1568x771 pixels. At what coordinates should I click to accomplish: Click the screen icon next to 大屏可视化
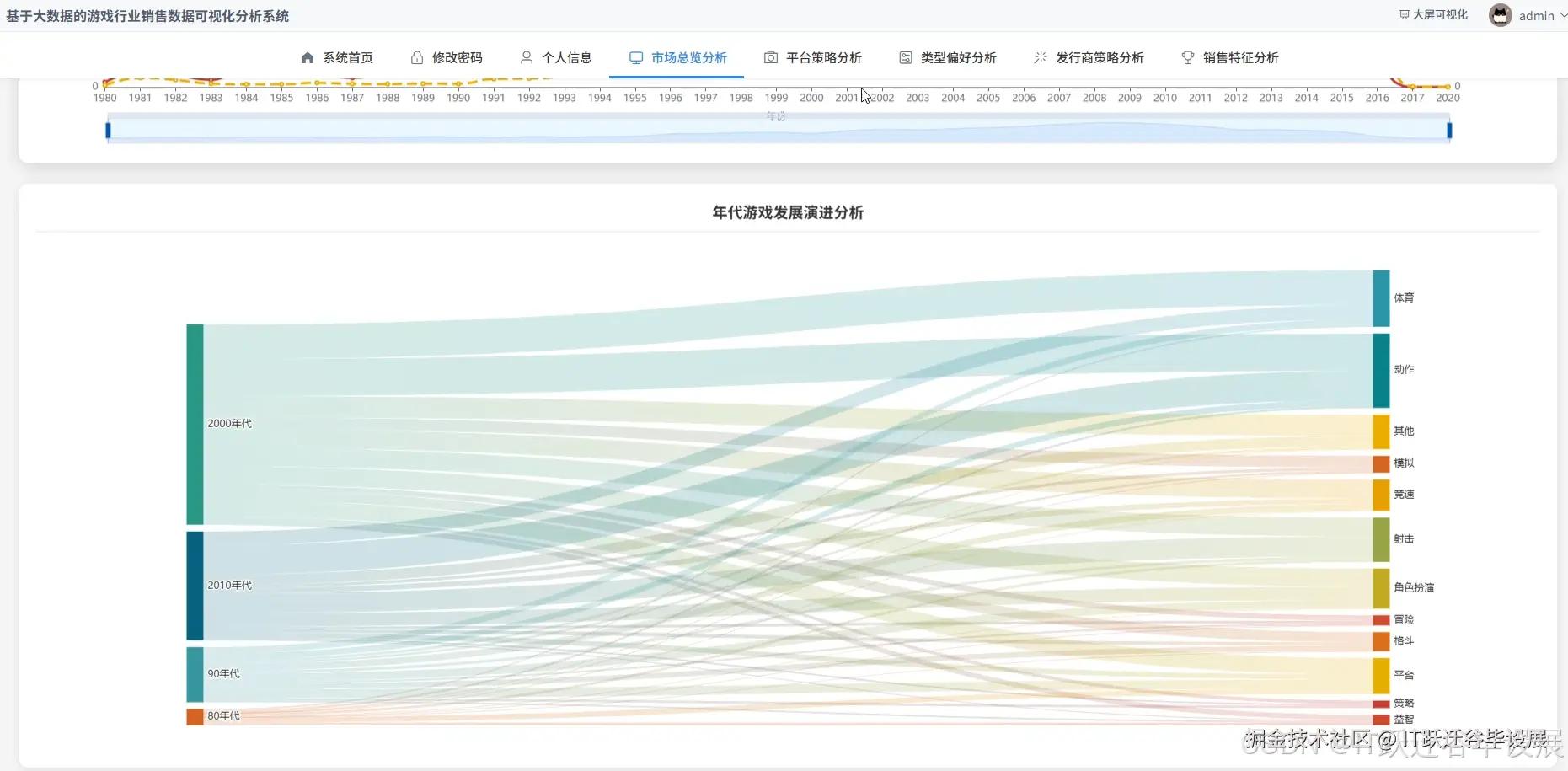coord(1405,15)
